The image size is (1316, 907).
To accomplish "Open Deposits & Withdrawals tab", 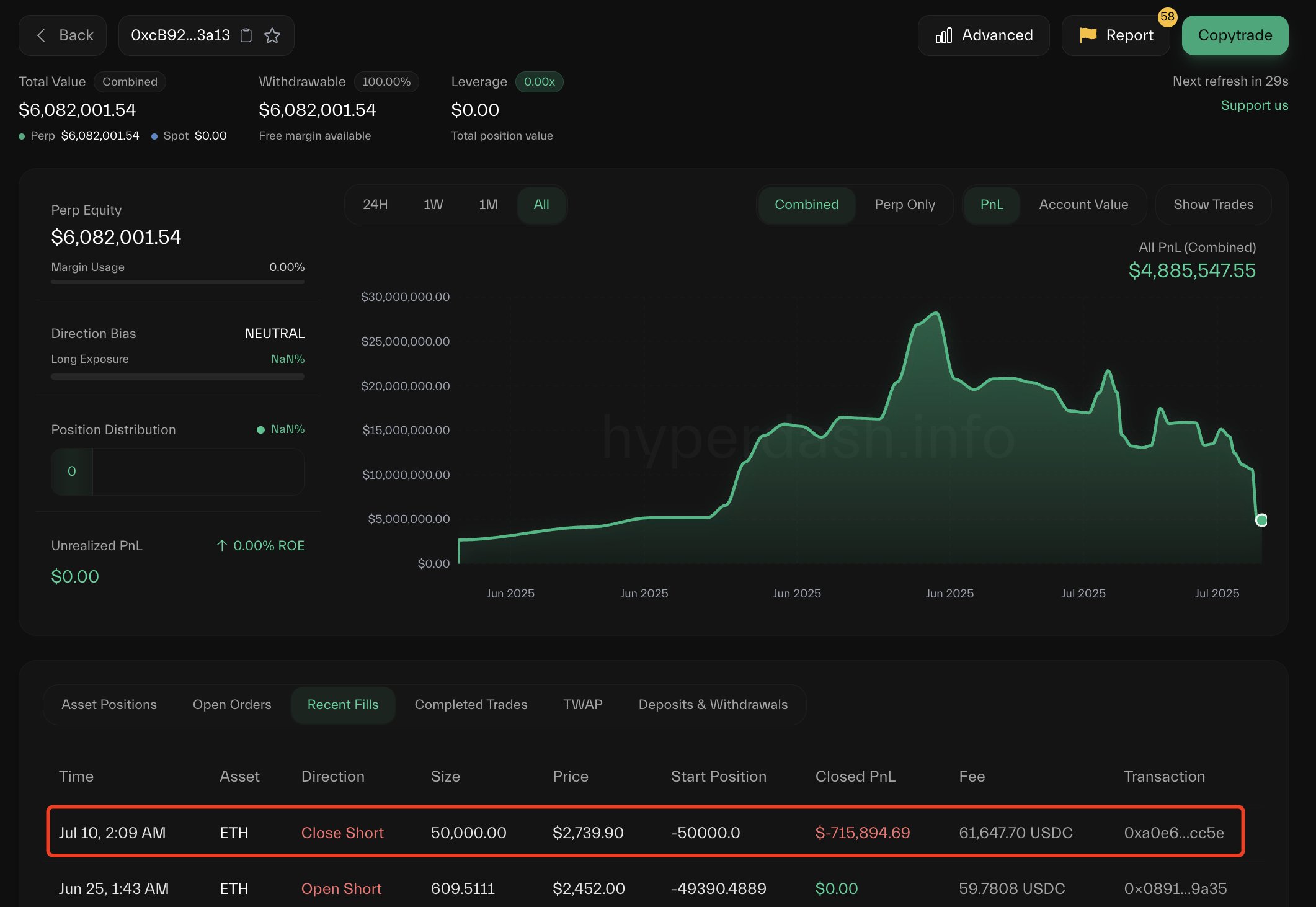I will pyautogui.click(x=713, y=705).
